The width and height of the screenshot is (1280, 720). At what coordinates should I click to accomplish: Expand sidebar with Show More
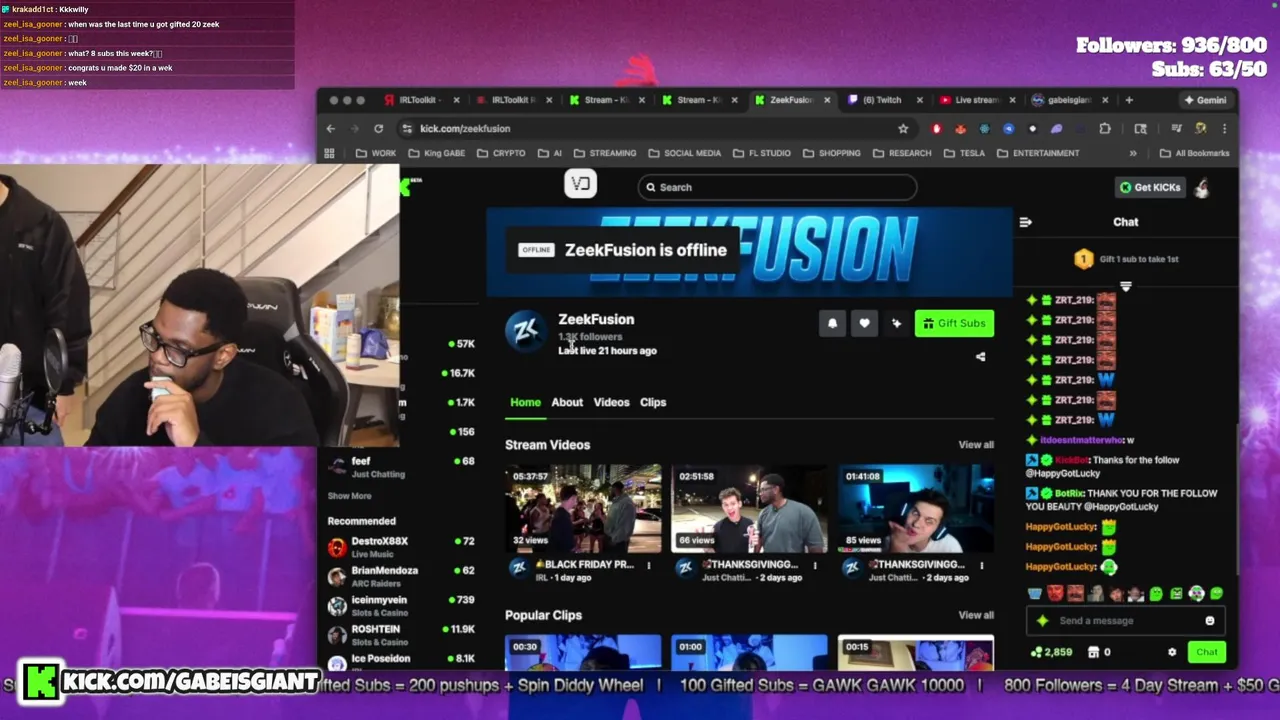349,496
